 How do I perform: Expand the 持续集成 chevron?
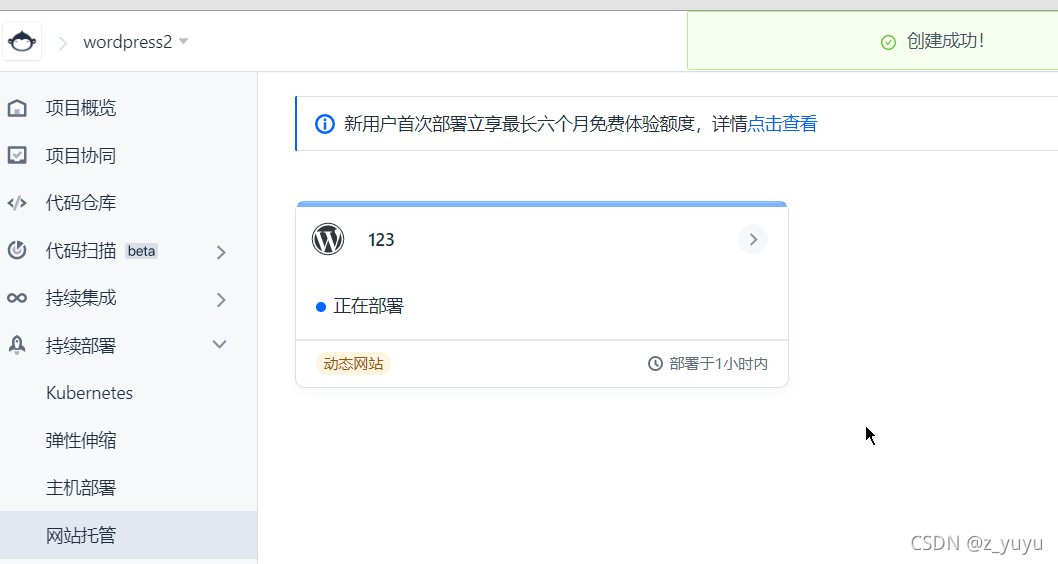221,300
